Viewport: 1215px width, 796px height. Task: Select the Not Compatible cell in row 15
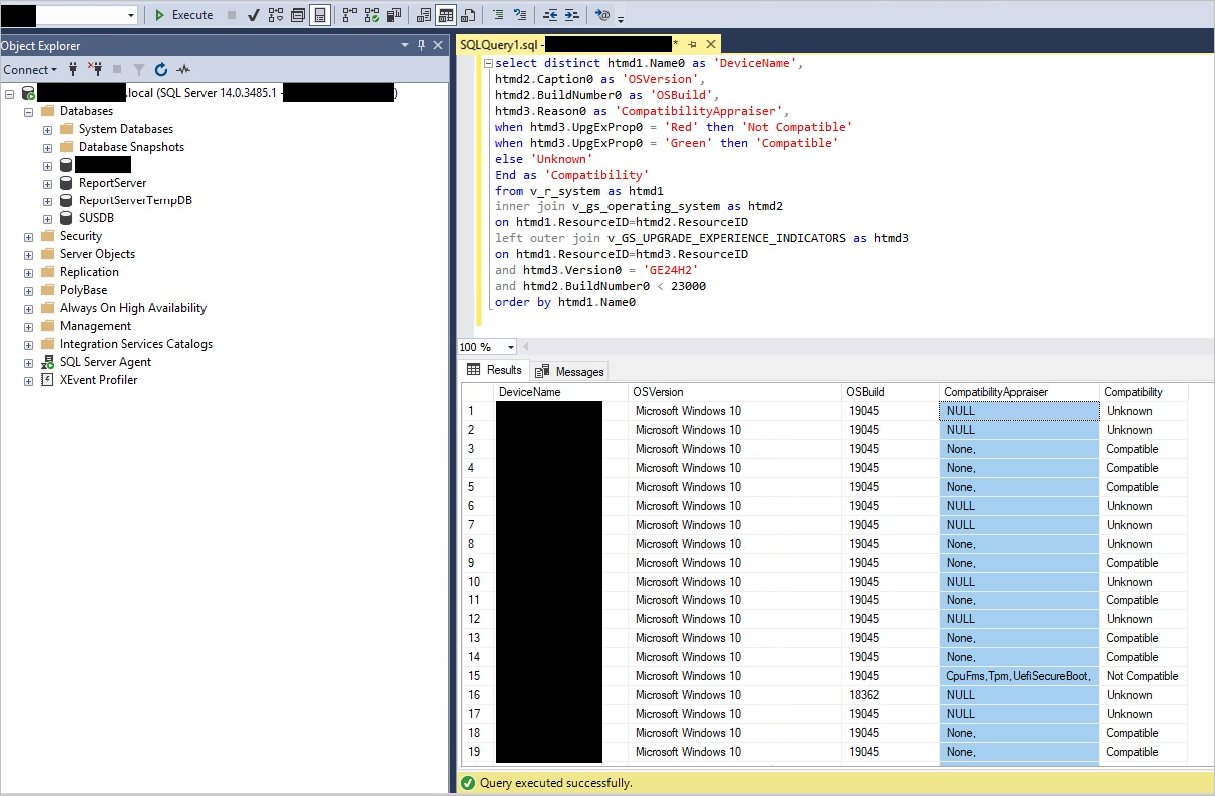1142,676
